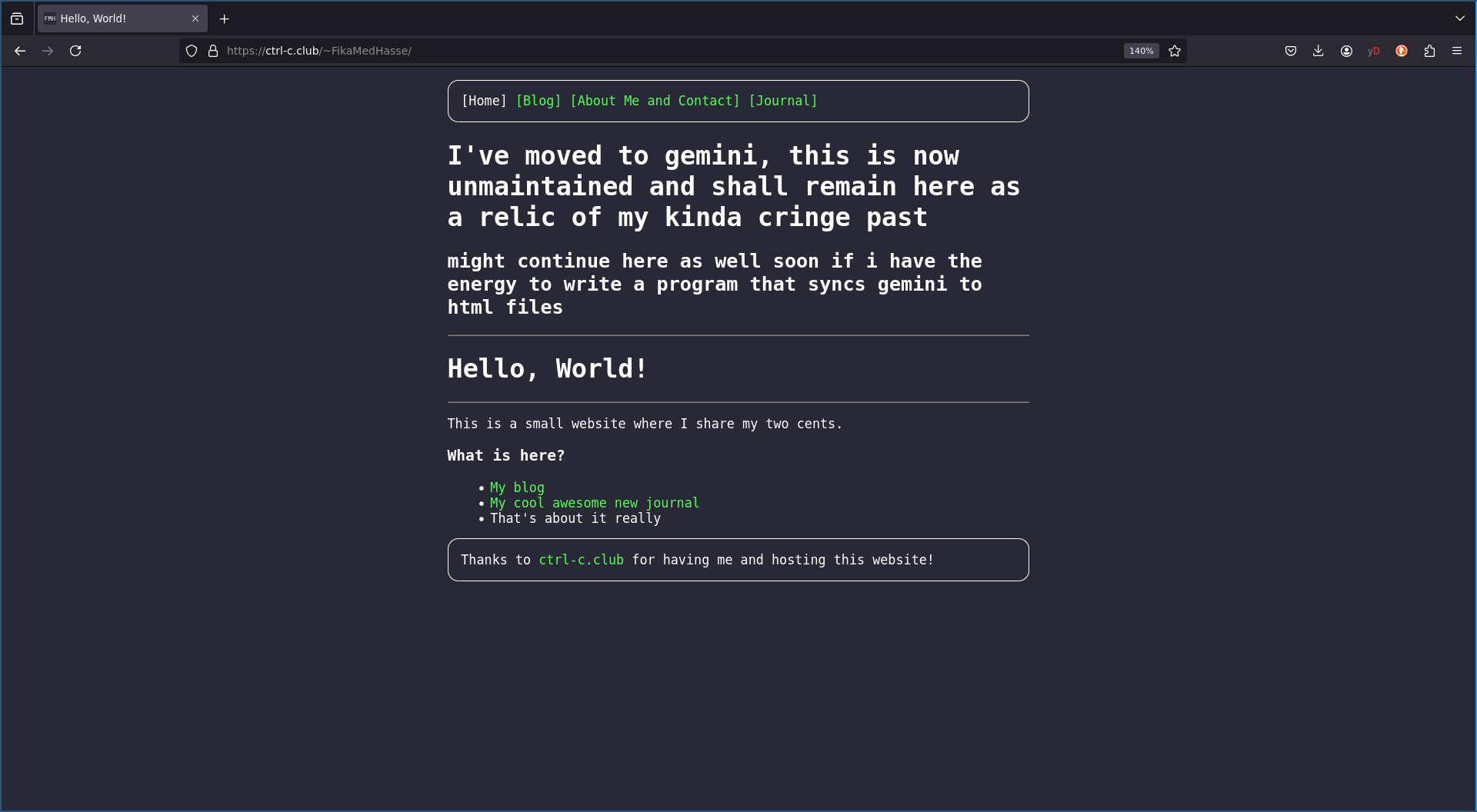1477x812 pixels.
Task: Open the Firefox account icon
Action: pyautogui.click(x=1346, y=51)
